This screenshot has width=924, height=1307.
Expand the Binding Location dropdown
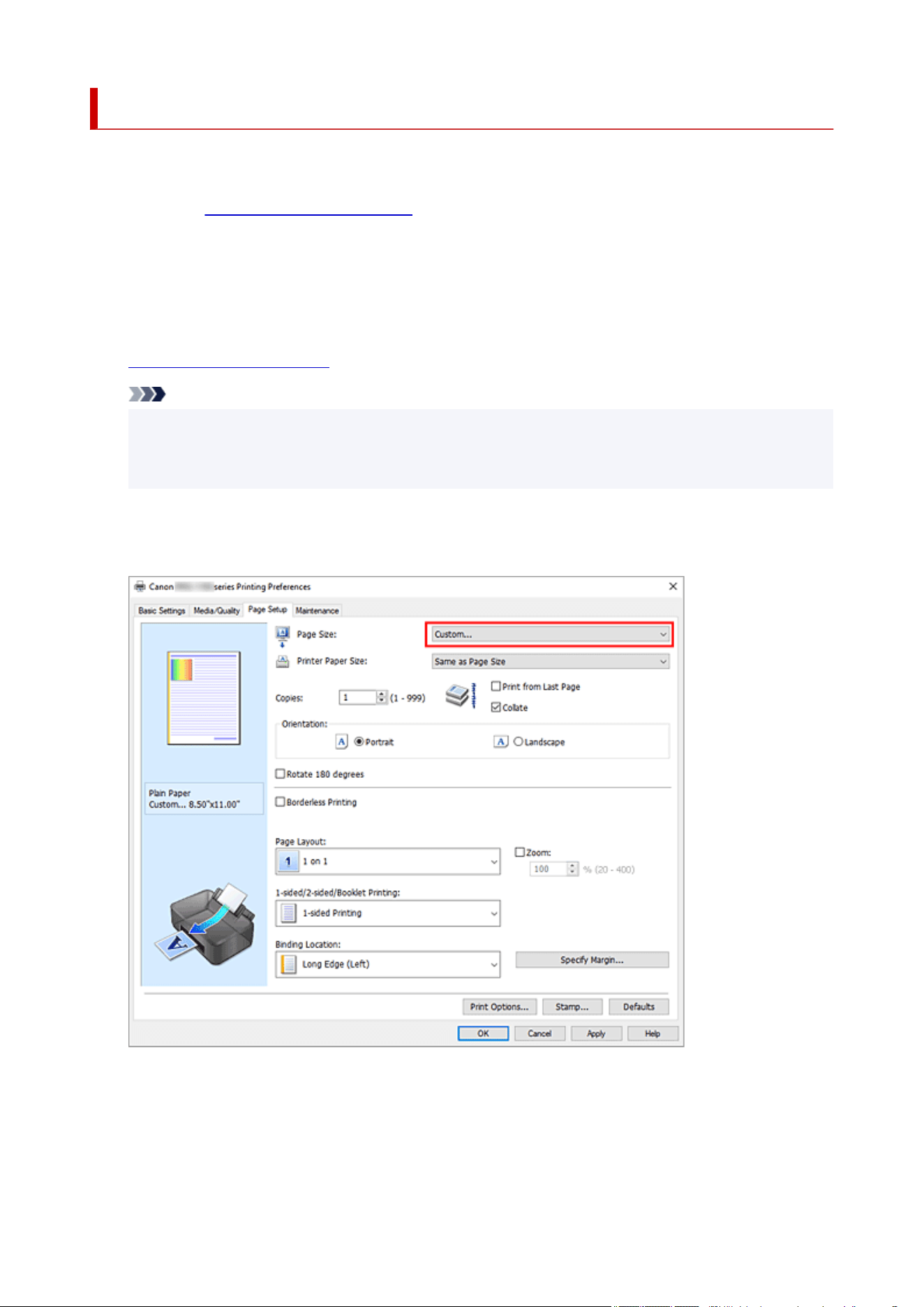tap(388, 964)
